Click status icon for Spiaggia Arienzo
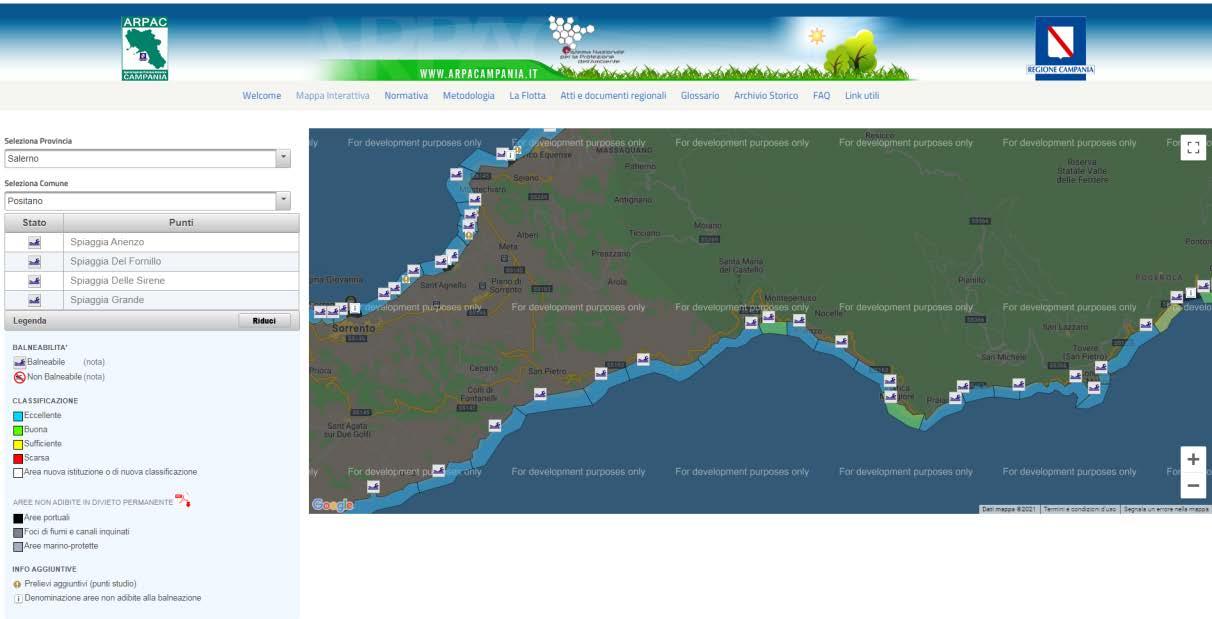 (34, 242)
